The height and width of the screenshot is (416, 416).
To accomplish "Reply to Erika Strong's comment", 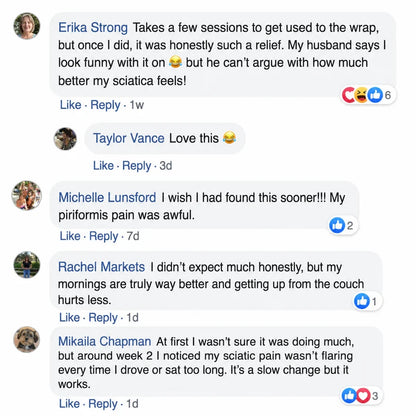I will pos(105,105).
